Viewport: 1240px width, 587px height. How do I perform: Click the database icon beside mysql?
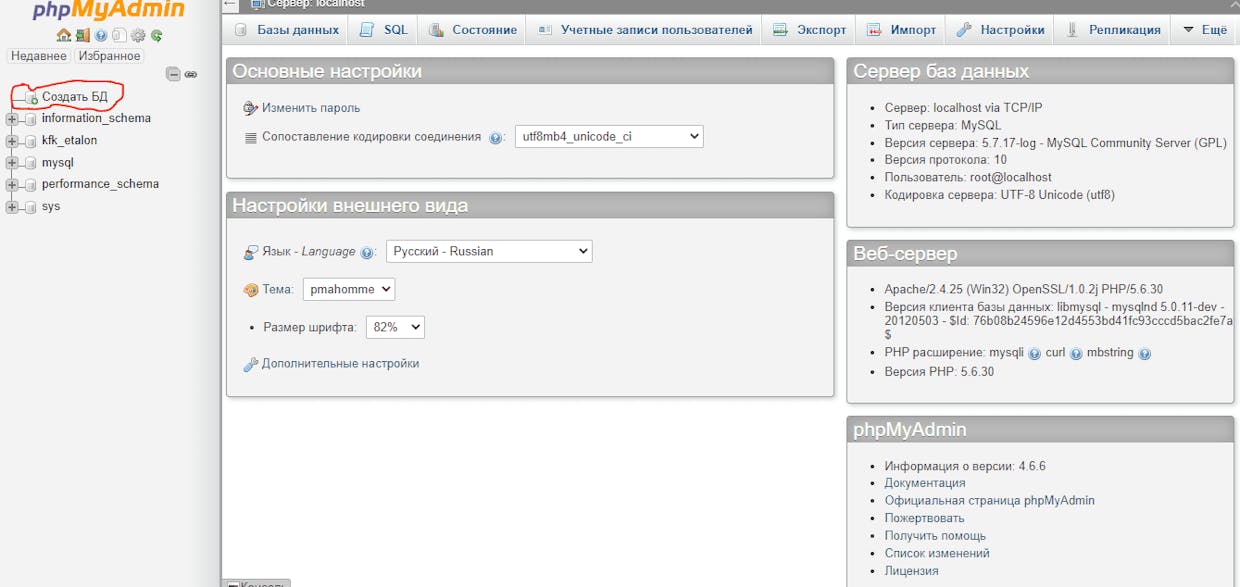pos(31,163)
